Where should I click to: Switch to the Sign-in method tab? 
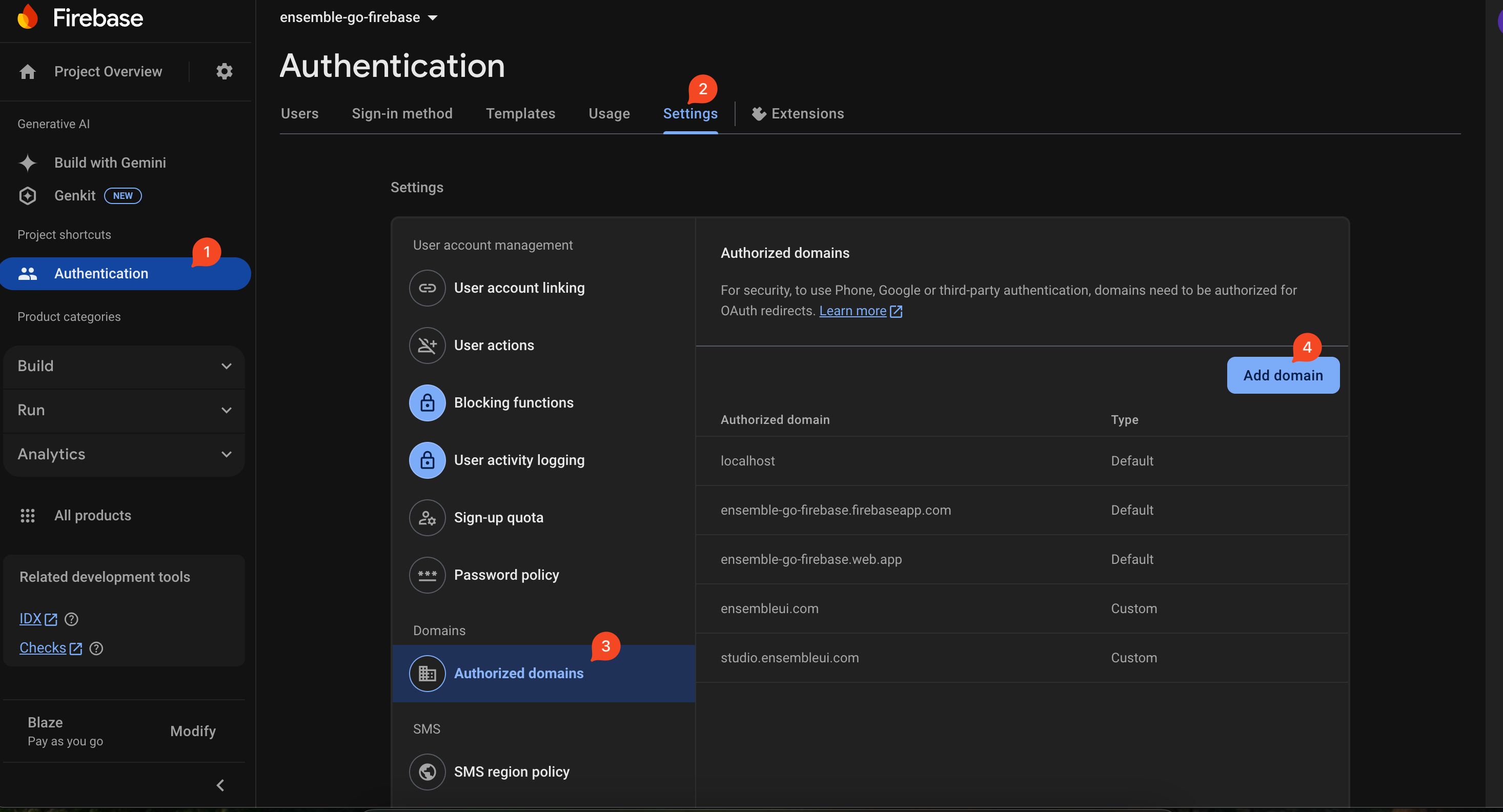point(401,113)
